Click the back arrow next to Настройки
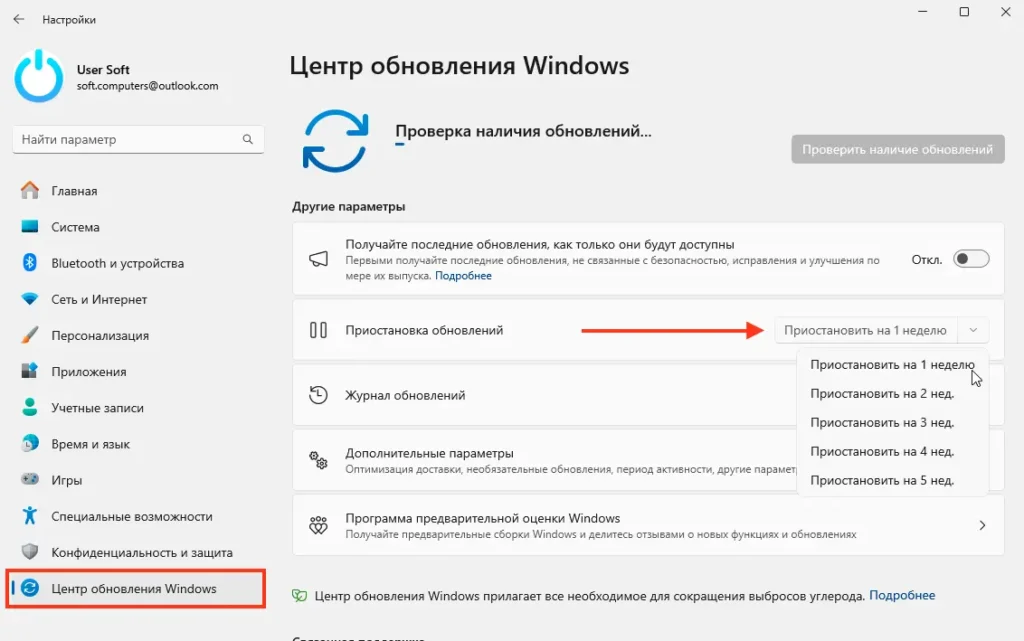Viewport: 1024px width, 641px height. coord(18,20)
